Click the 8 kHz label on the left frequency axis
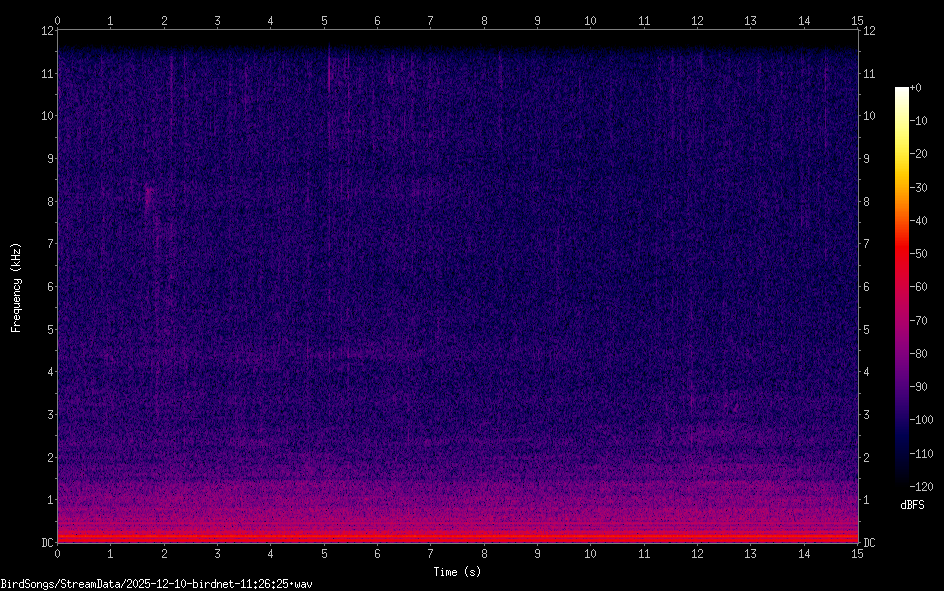Screen dimensions: 944x591 point(47,201)
